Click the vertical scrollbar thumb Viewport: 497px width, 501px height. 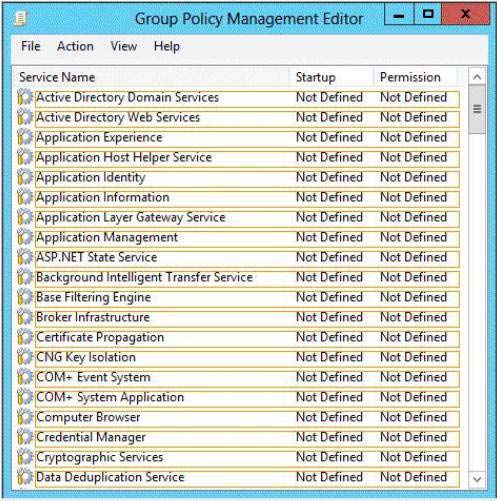(x=477, y=109)
